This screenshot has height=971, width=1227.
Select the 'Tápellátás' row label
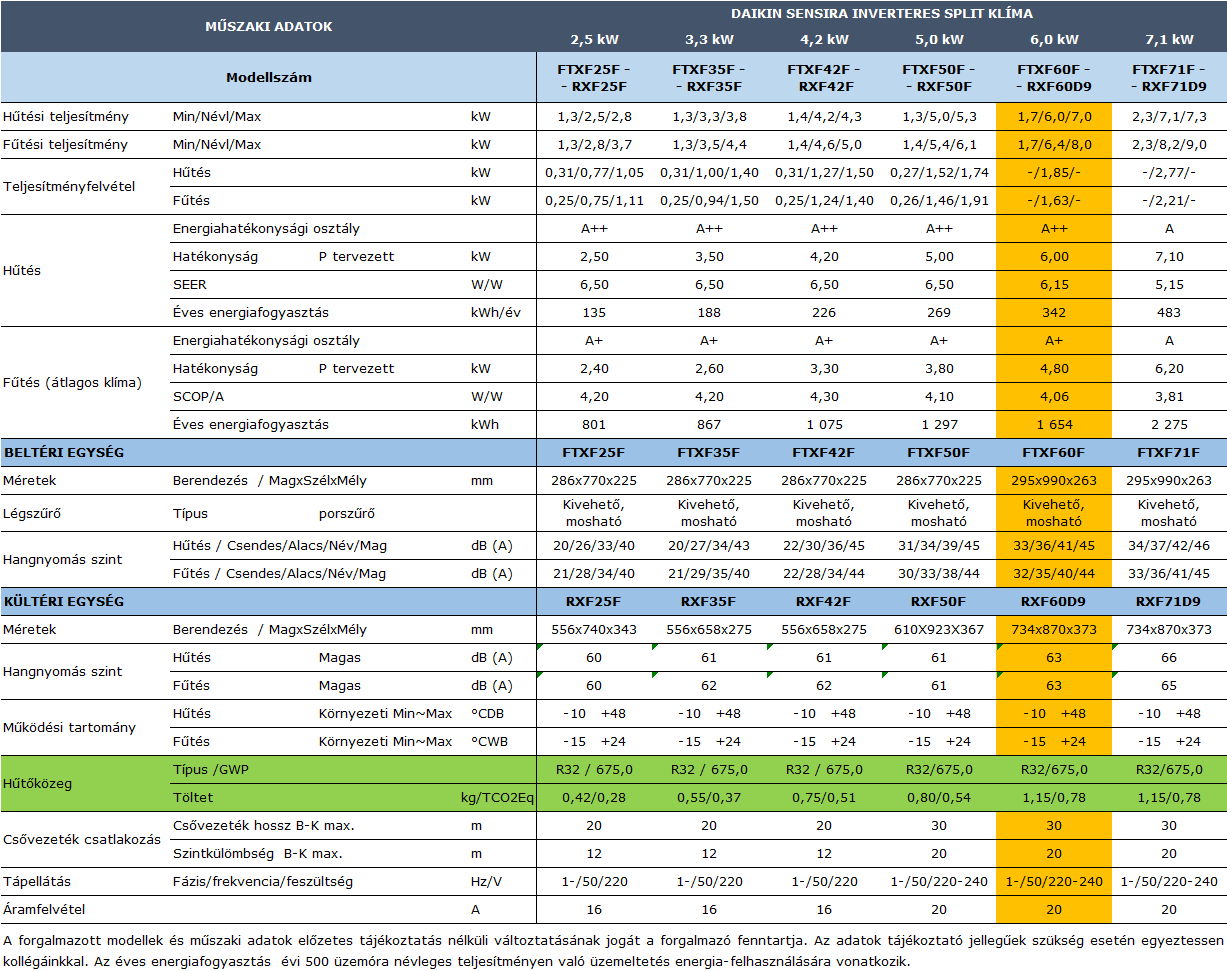pyautogui.click(x=37, y=881)
